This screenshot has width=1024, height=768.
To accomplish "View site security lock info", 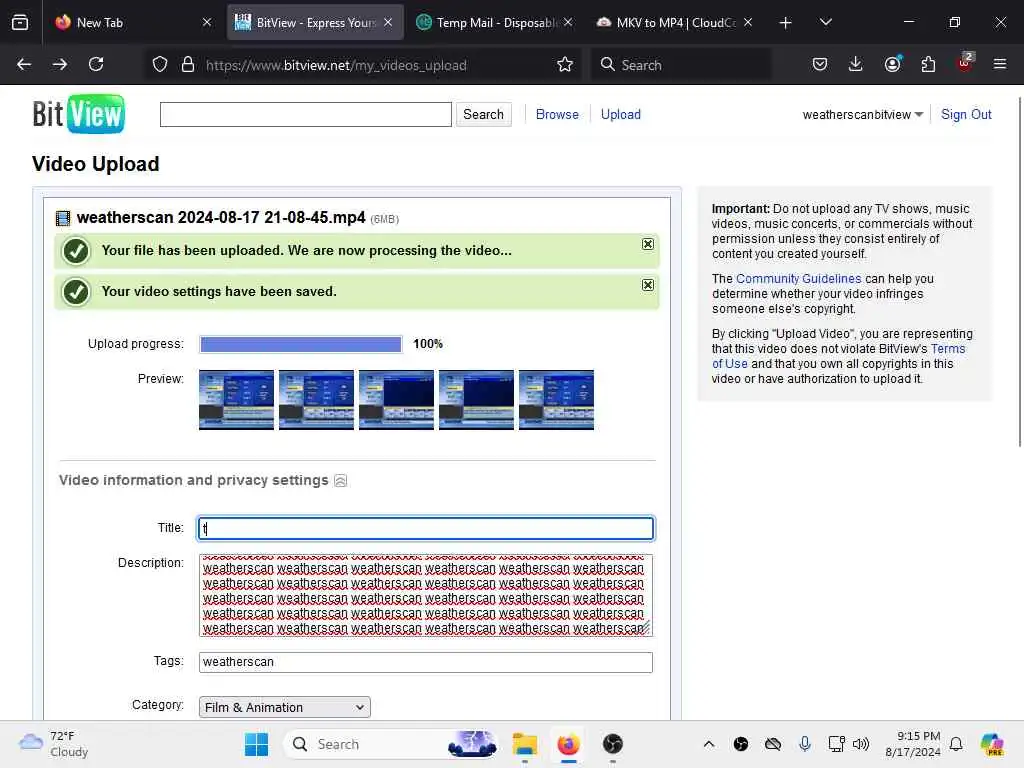I will tap(188, 65).
